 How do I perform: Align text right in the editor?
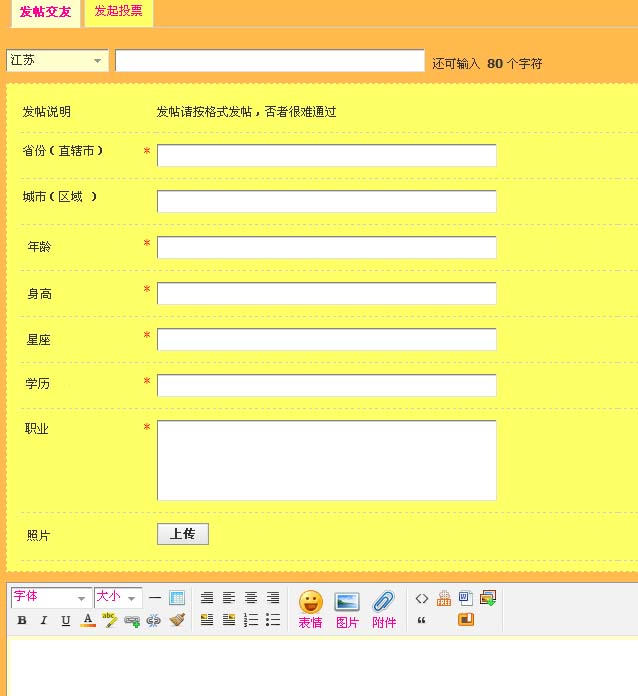(273, 598)
